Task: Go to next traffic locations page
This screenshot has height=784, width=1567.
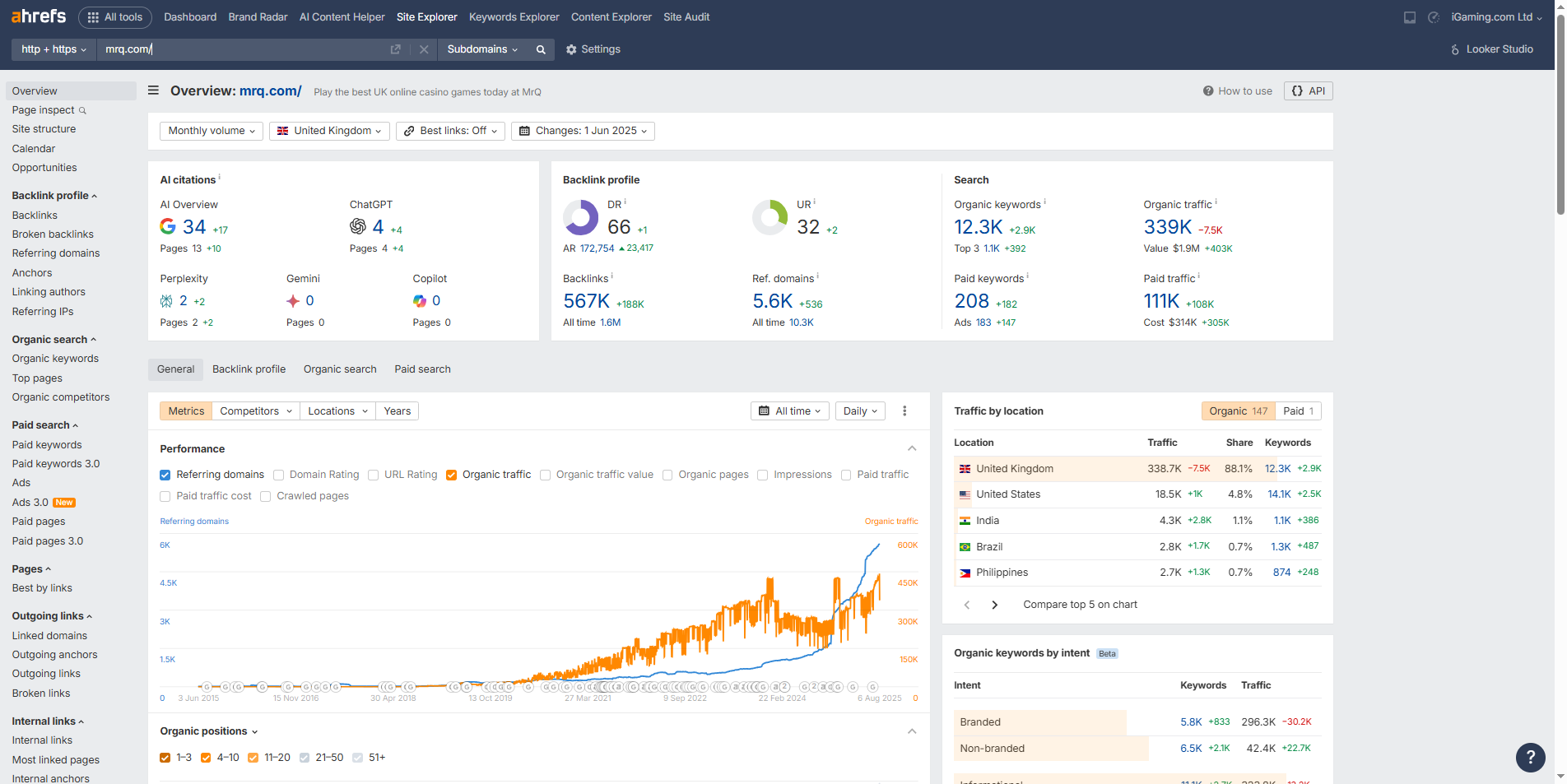Action: [994, 605]
